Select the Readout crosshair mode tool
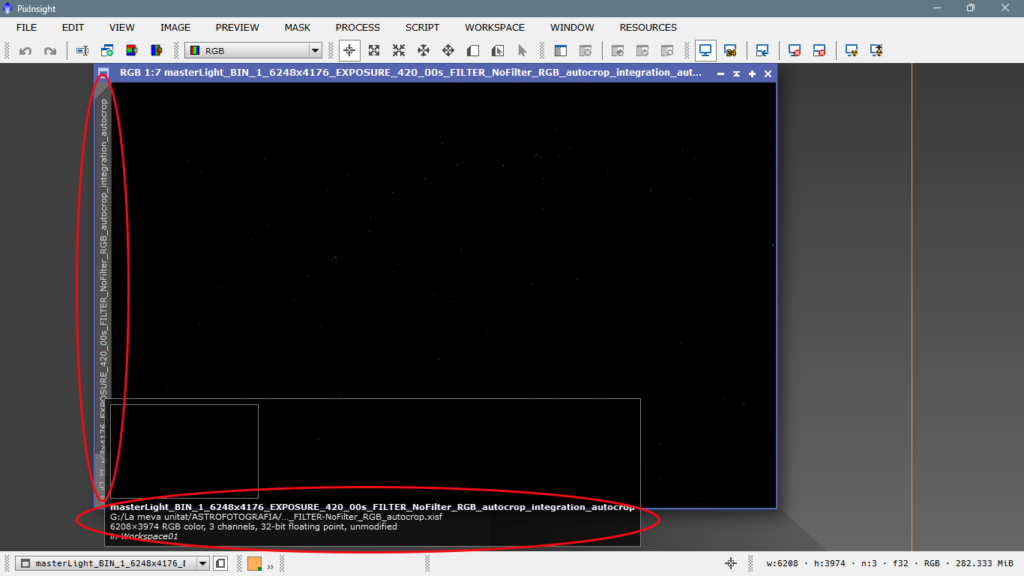Image resolution: width=1024 pixels, height=576 pixels. coord(349,50)
